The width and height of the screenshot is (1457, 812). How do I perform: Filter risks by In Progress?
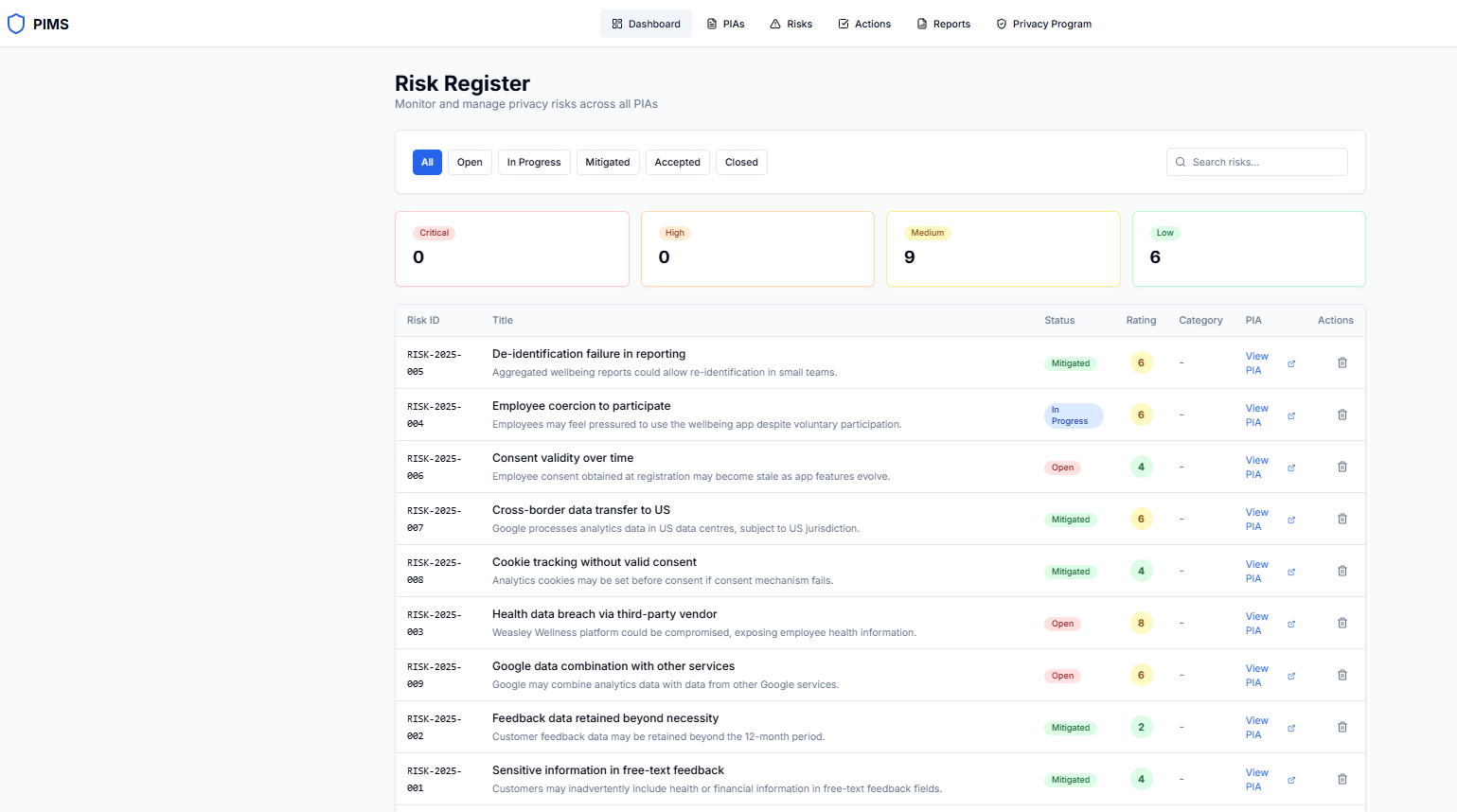(x=534, y=162)
